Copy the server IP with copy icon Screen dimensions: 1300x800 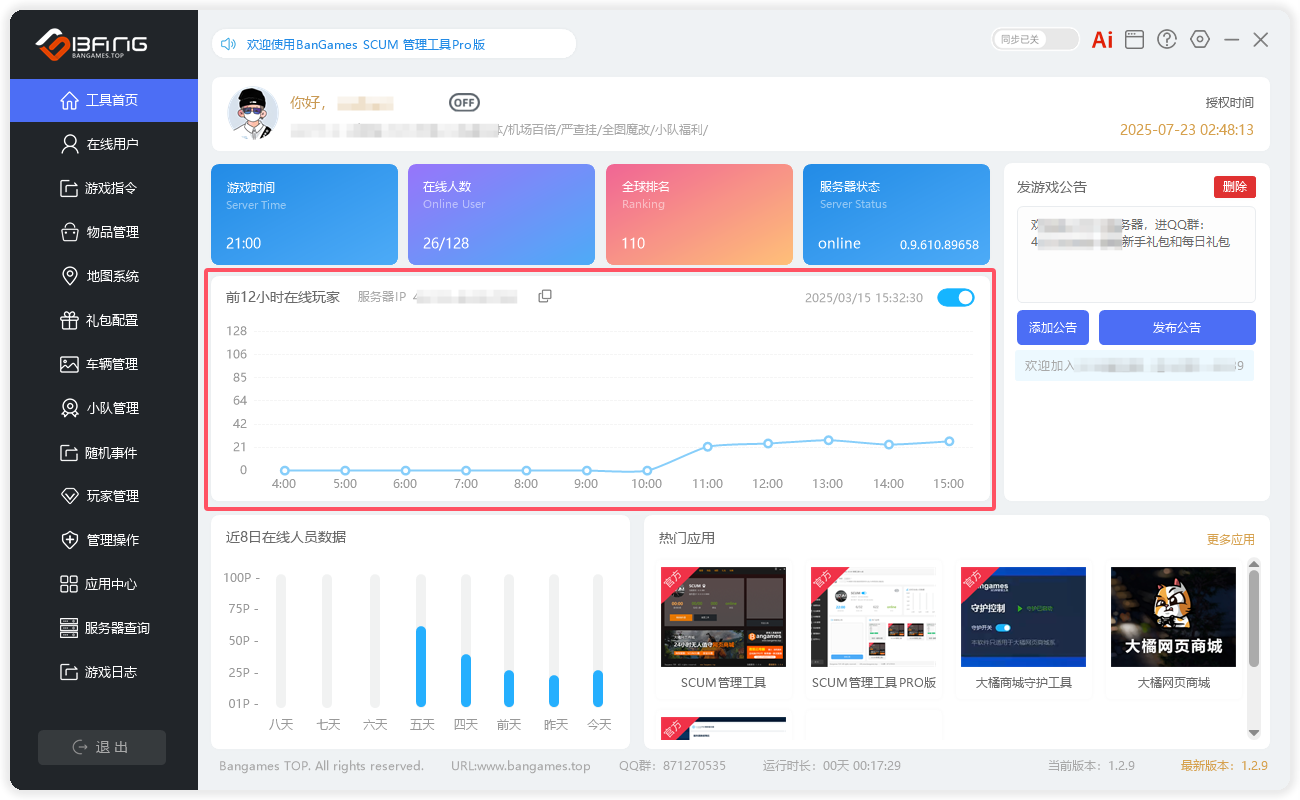(x=545, y=296)
